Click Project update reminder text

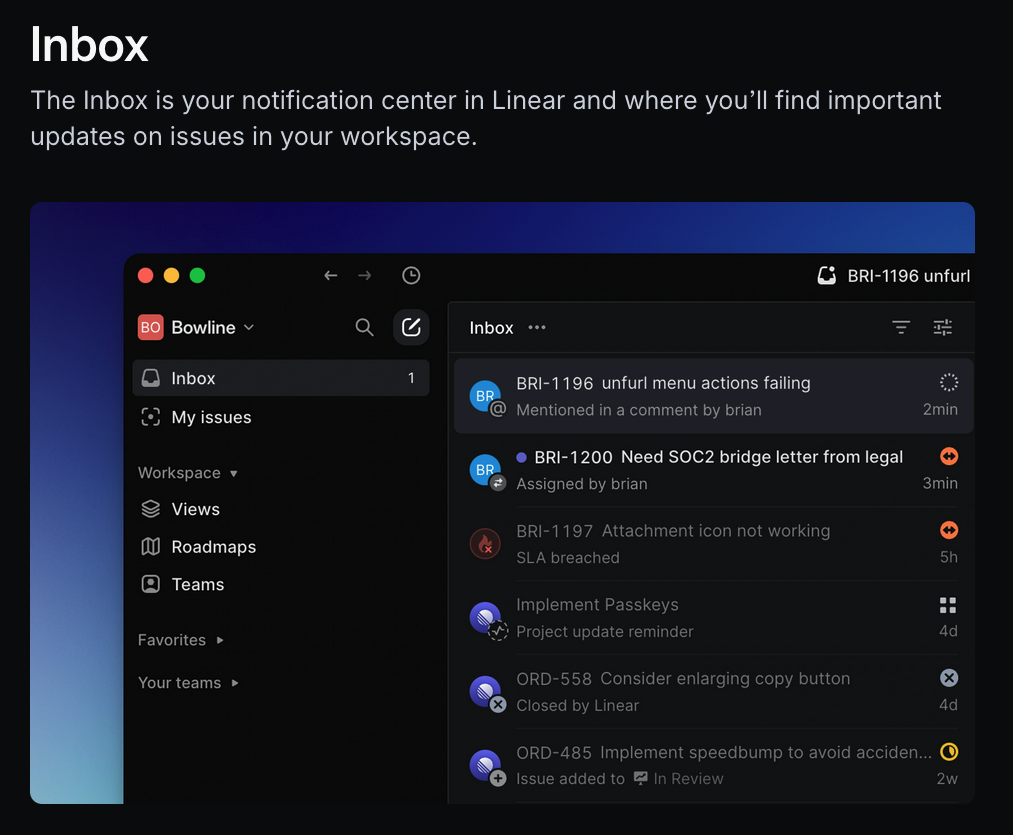604,631
